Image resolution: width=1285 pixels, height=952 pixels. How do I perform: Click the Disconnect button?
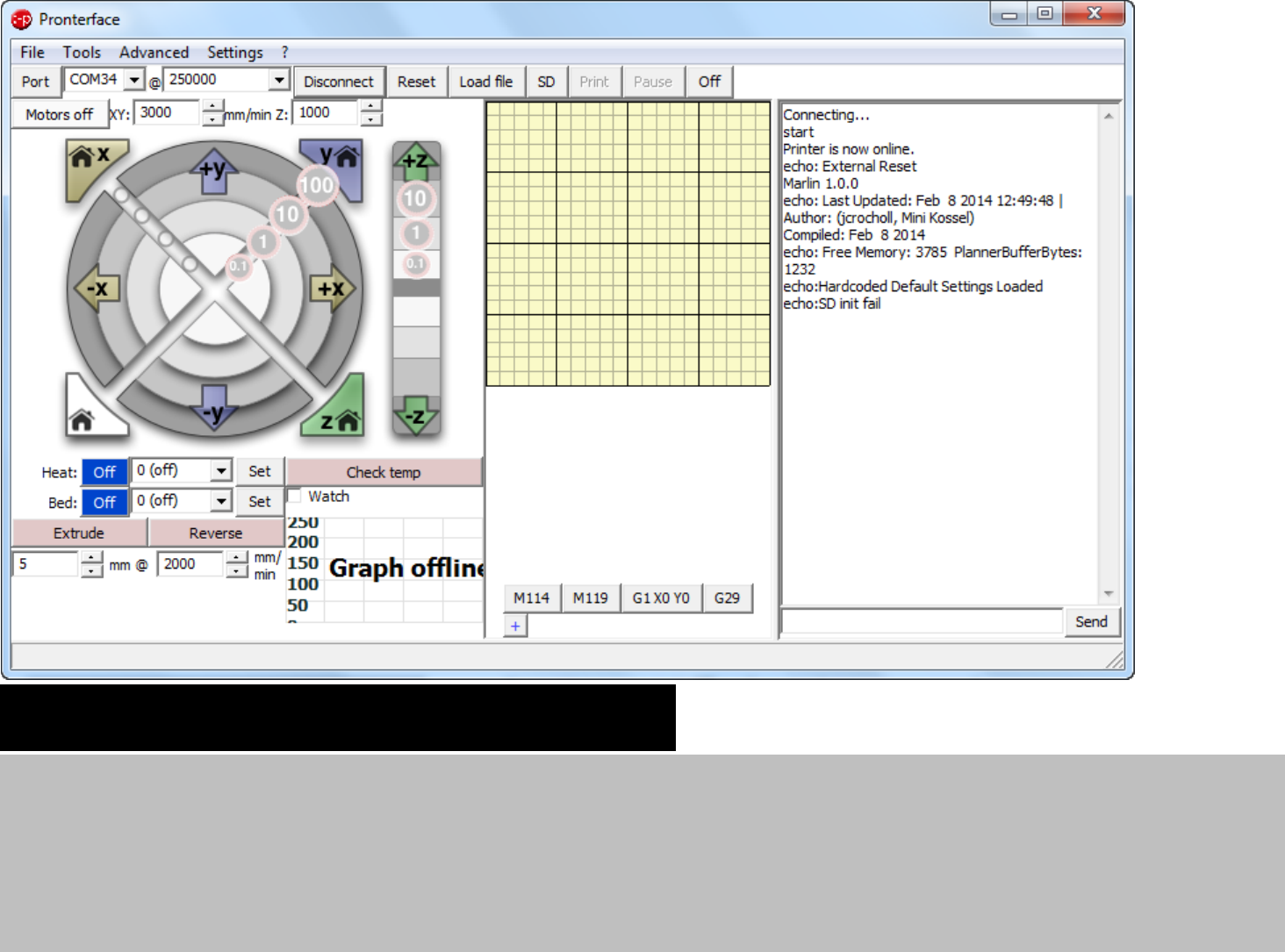[x=338, y=82]
